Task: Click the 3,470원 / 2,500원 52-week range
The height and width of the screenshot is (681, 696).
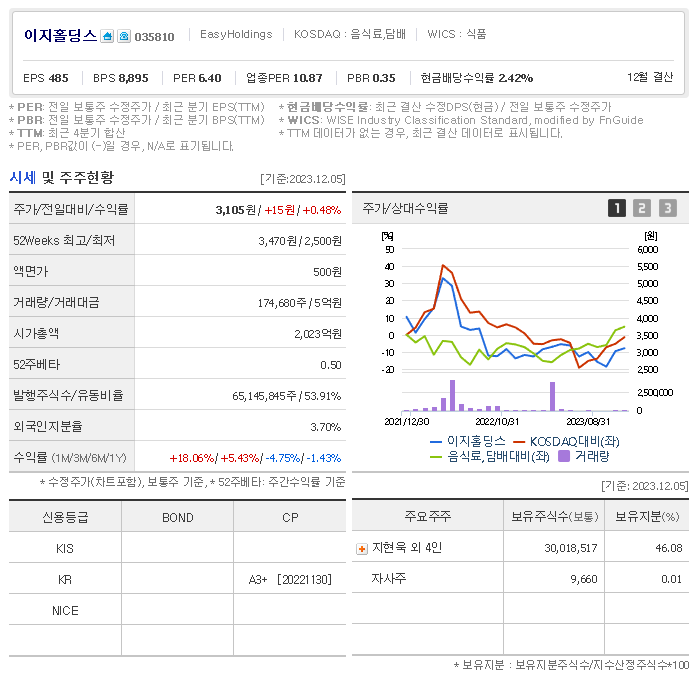Action: (x=300, y=241)
